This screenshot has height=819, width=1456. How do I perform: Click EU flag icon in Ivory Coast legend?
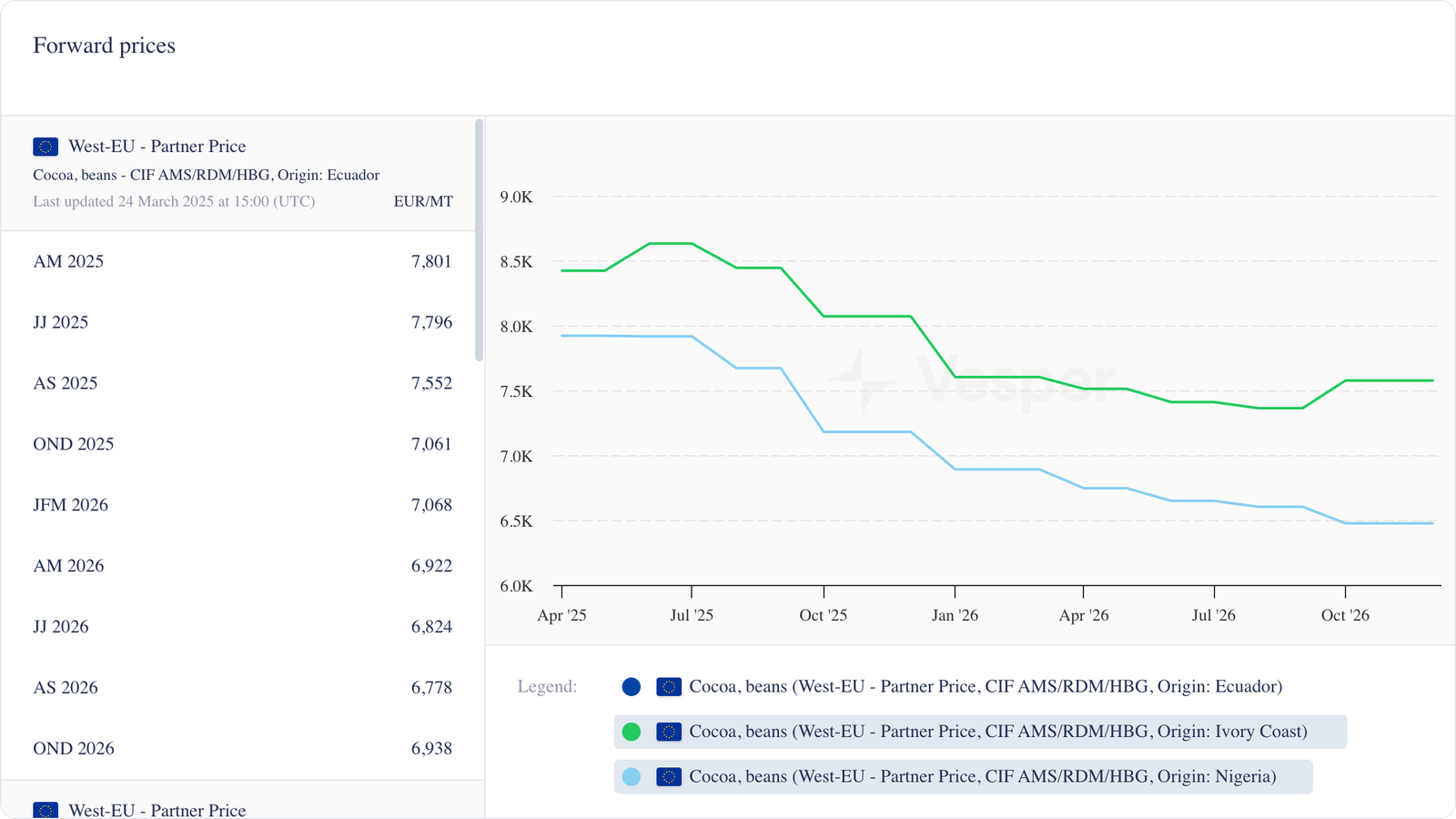pos(669,732)
